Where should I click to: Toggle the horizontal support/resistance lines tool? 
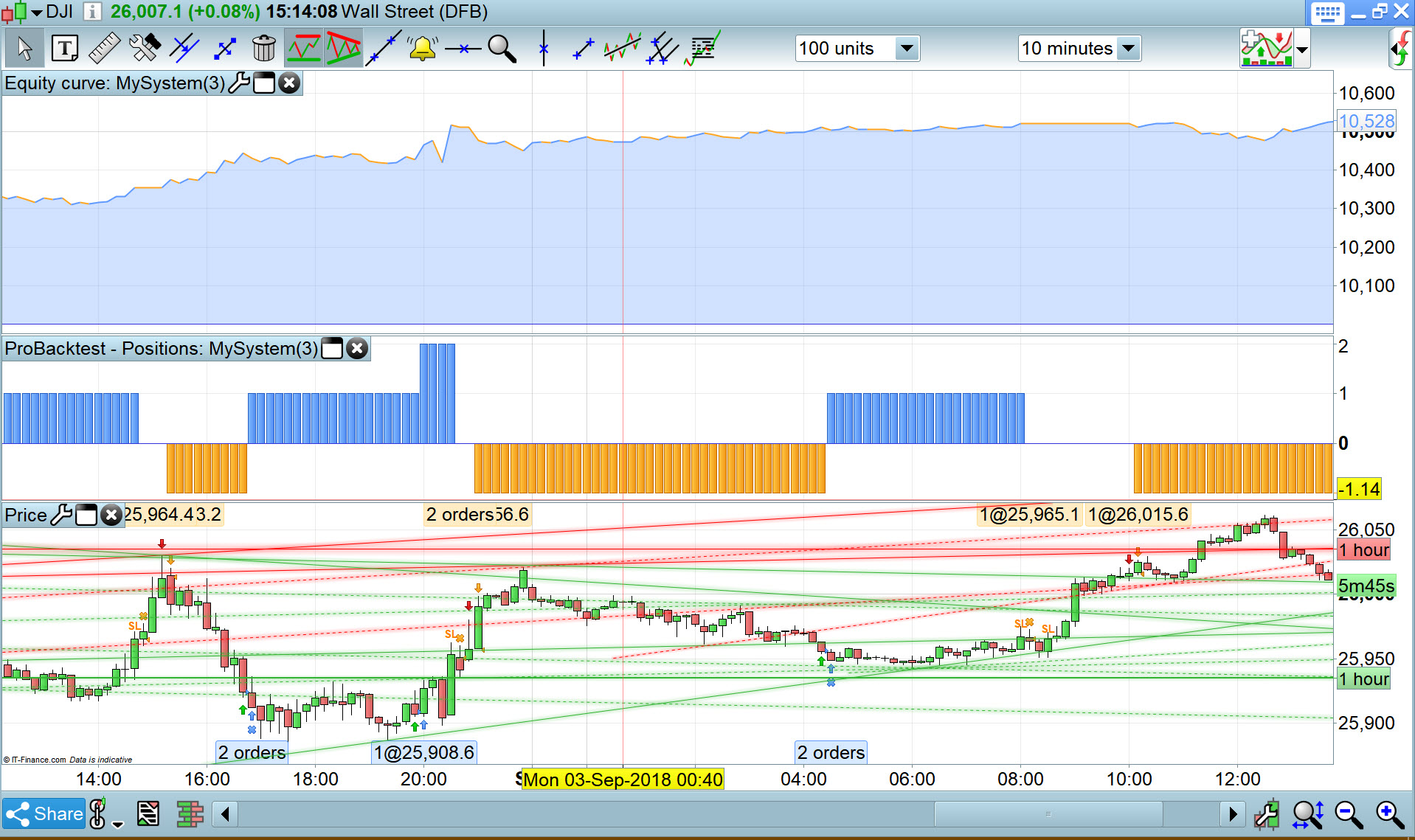303,49
